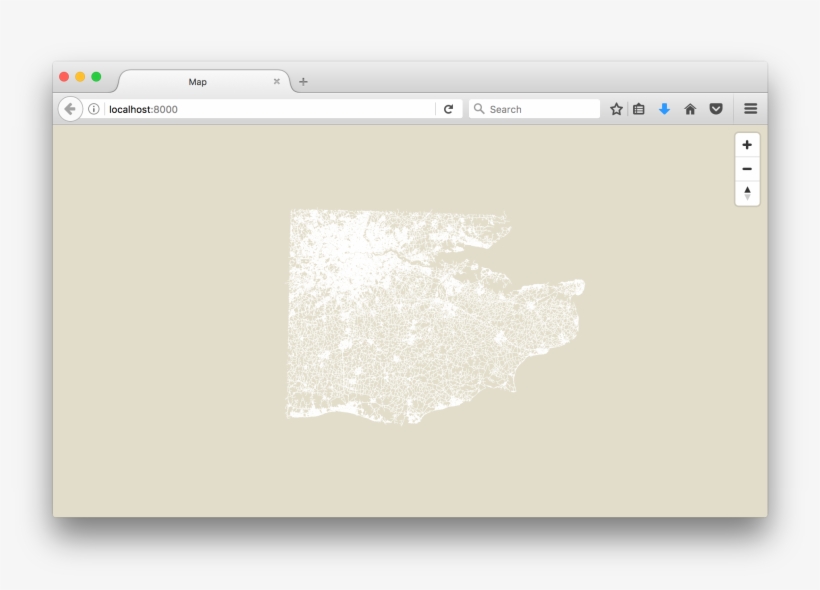Viewport: 820px width, 590px height.
Task: Click the green traffic light button
Action: coord(95,75)
